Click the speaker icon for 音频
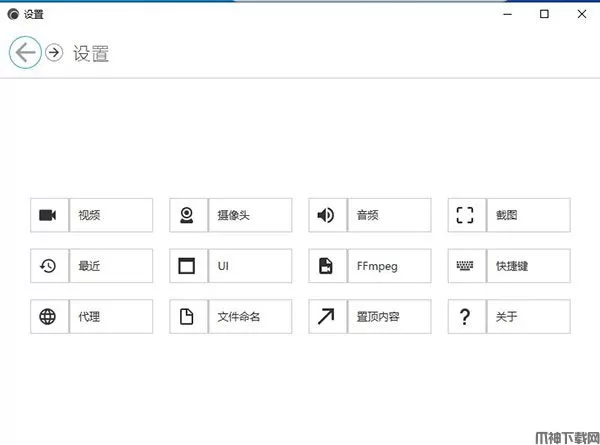Screen dimensions: 600x445 [x=325, y=215]
